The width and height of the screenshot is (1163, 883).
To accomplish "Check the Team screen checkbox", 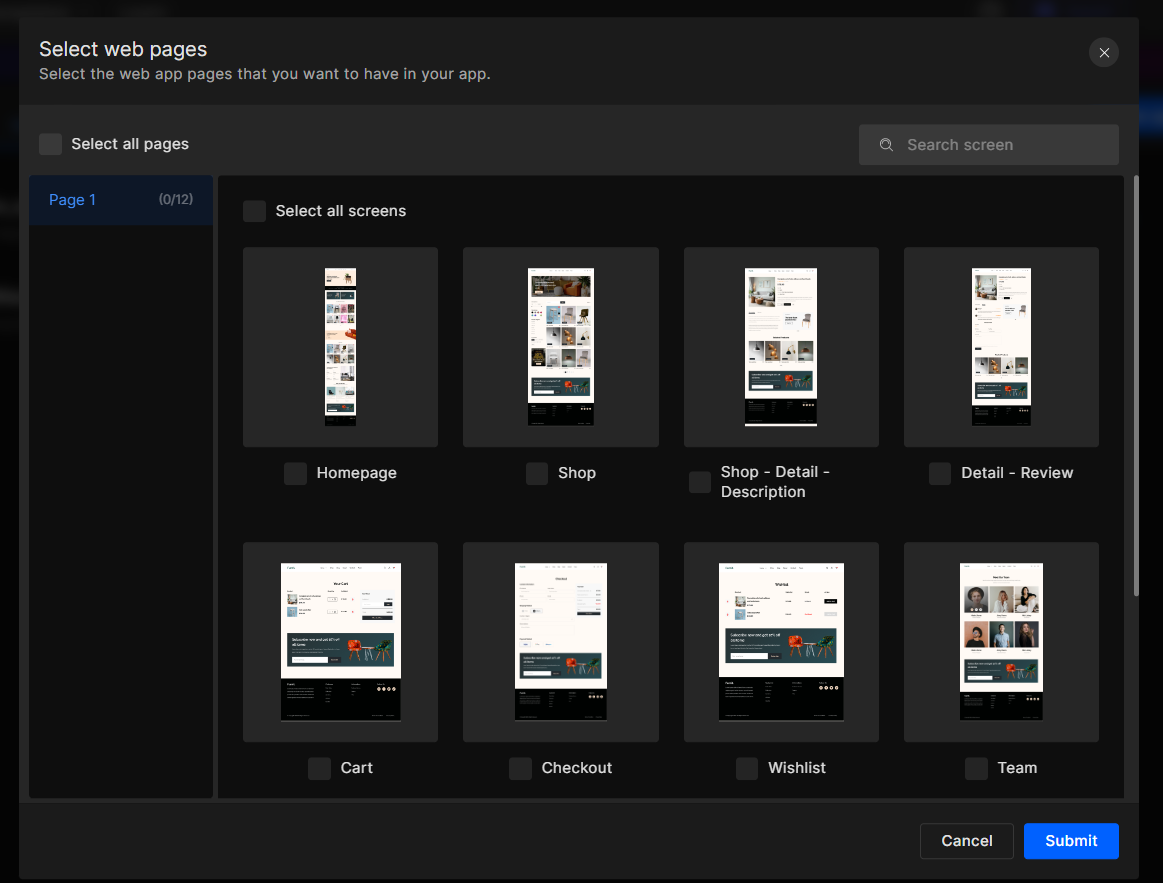I will (x=975, y=768).
